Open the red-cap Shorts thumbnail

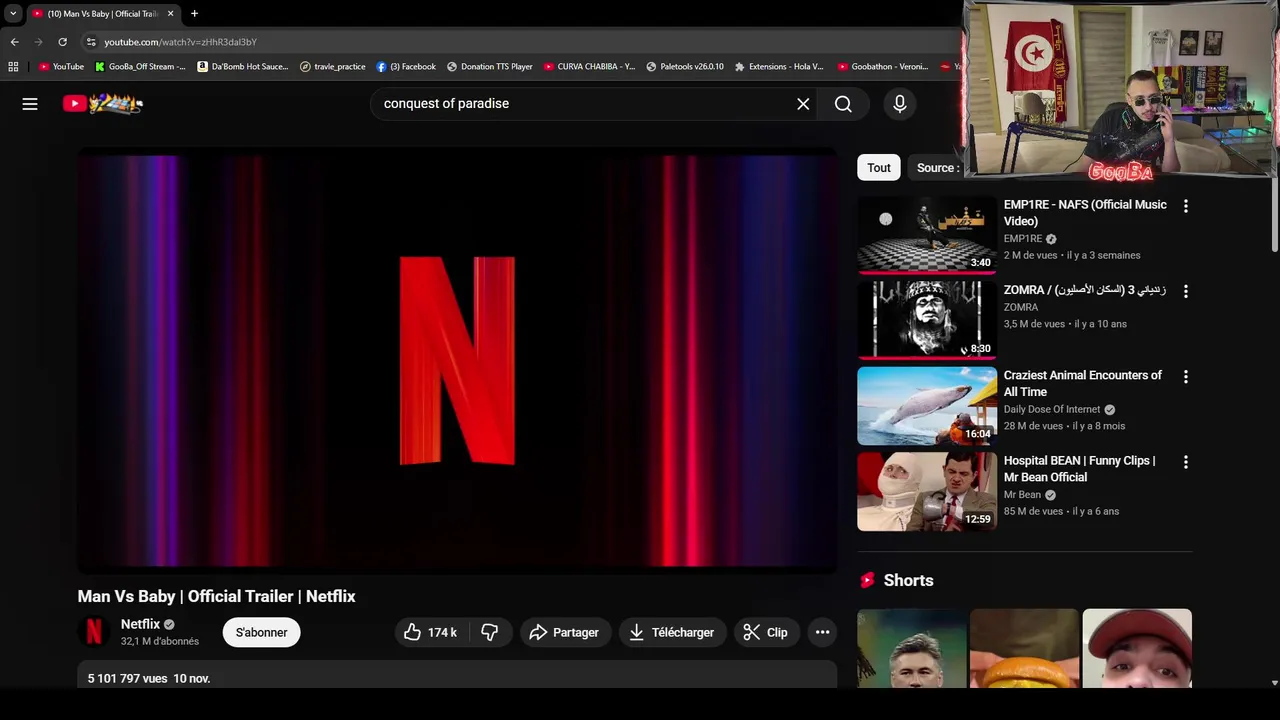pos(1137,648)
